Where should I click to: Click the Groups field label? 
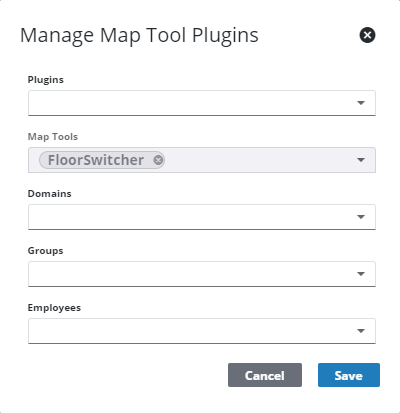45,251
